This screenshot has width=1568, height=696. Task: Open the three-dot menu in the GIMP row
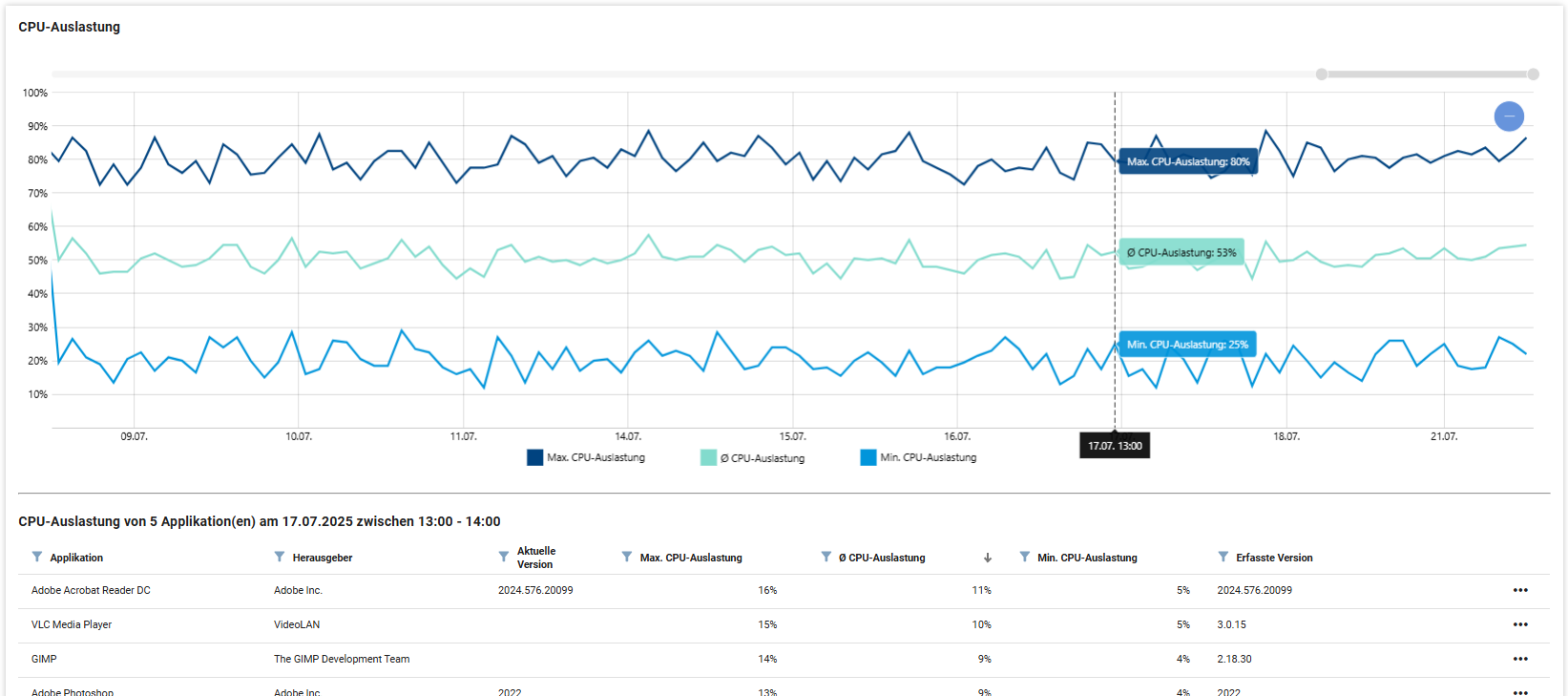click(1520, 659)
